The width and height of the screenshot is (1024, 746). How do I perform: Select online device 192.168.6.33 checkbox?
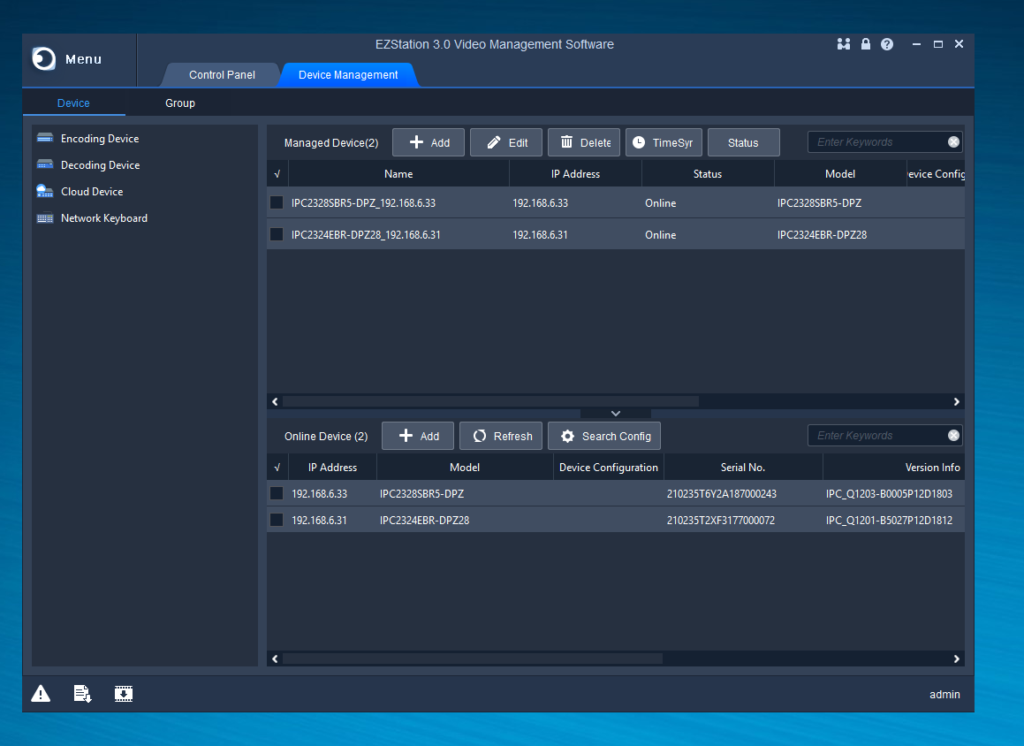pyautogui.click(x=277, y=494)
